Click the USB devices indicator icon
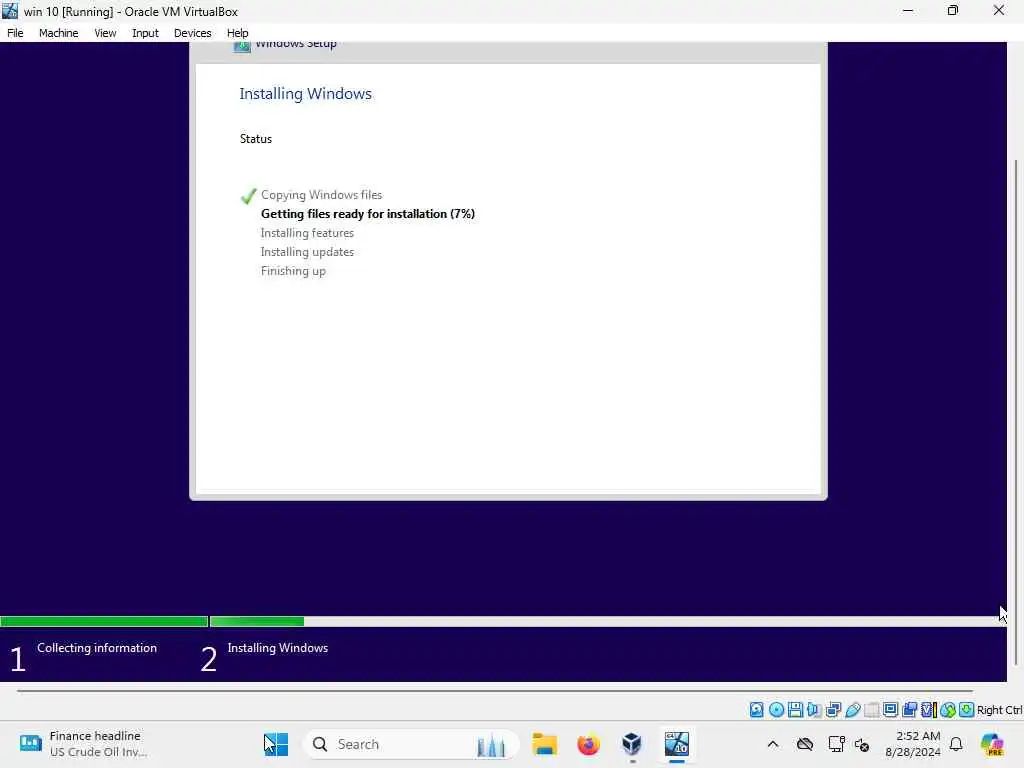The image size is (1024, 768). [x=852, y=709]
